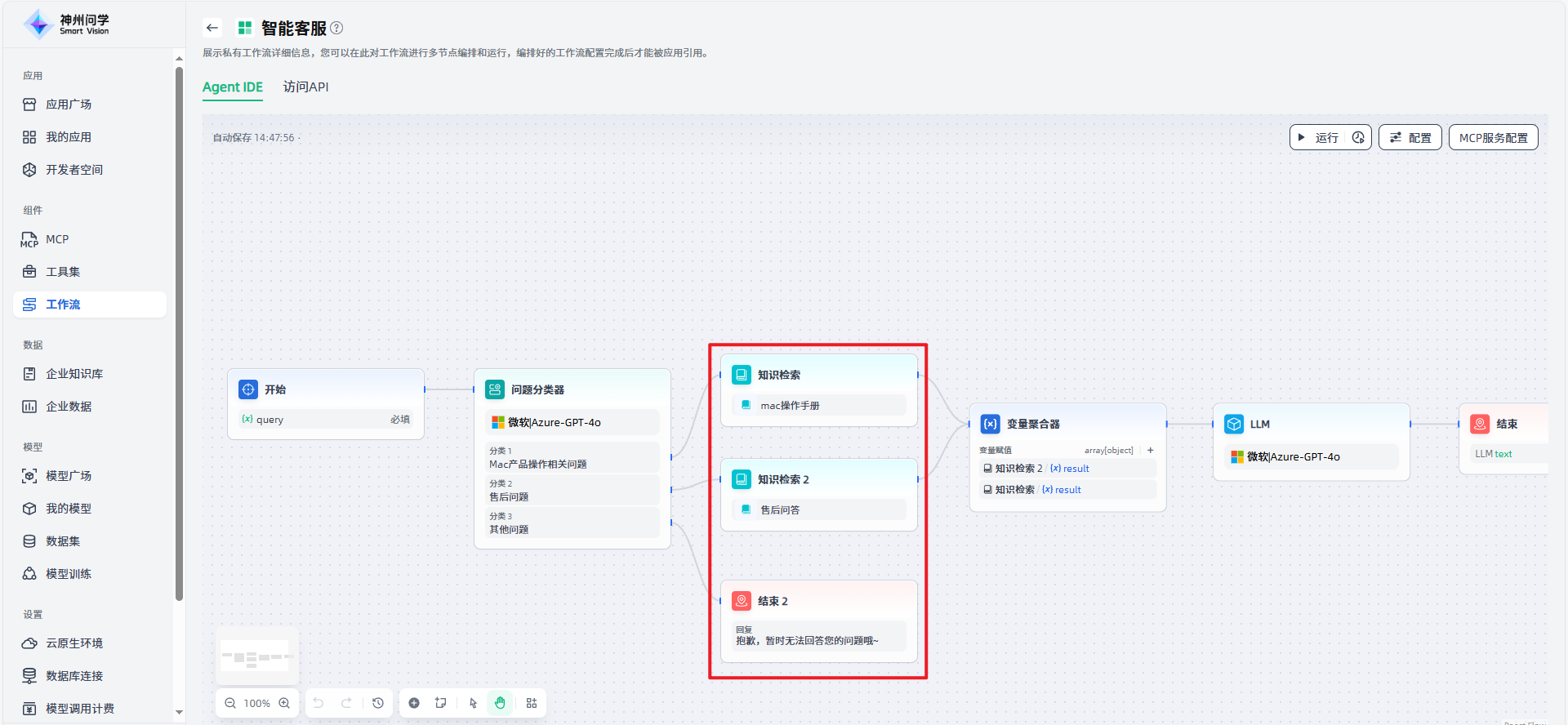Open run history icon beside 运行
Screen dimensions: 1568x725
tap(1358, 137)
